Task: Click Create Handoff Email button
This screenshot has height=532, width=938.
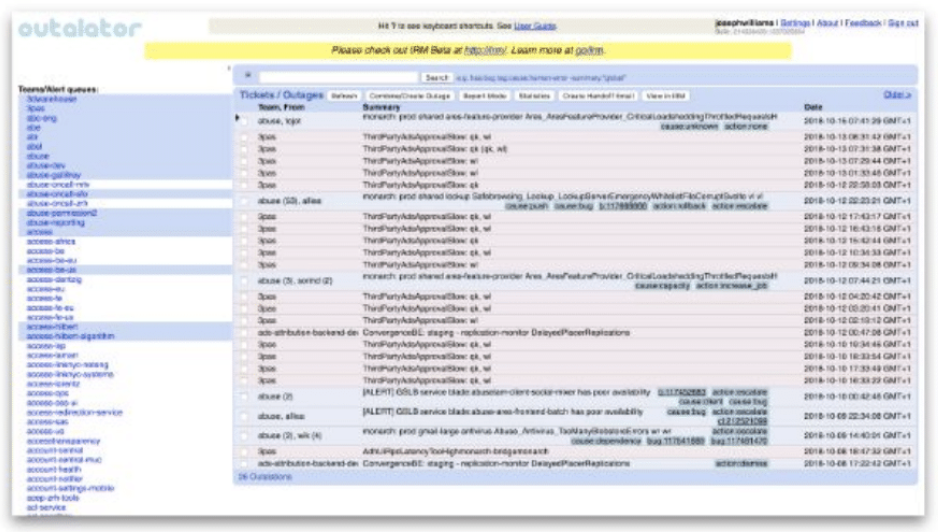Action: (598, 96)
